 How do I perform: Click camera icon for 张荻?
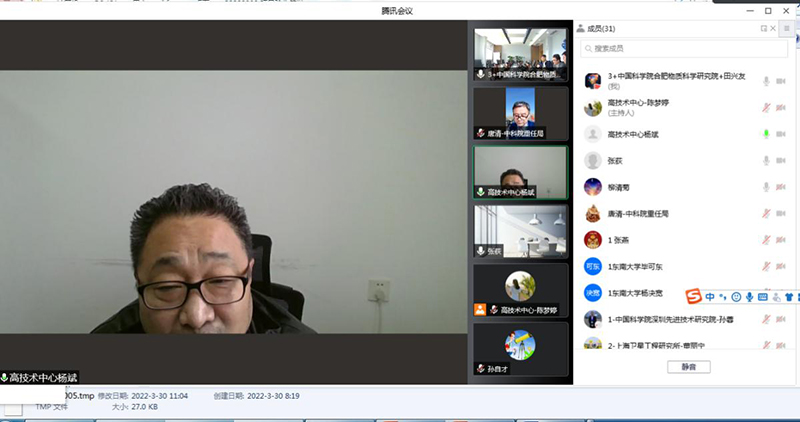782,160
